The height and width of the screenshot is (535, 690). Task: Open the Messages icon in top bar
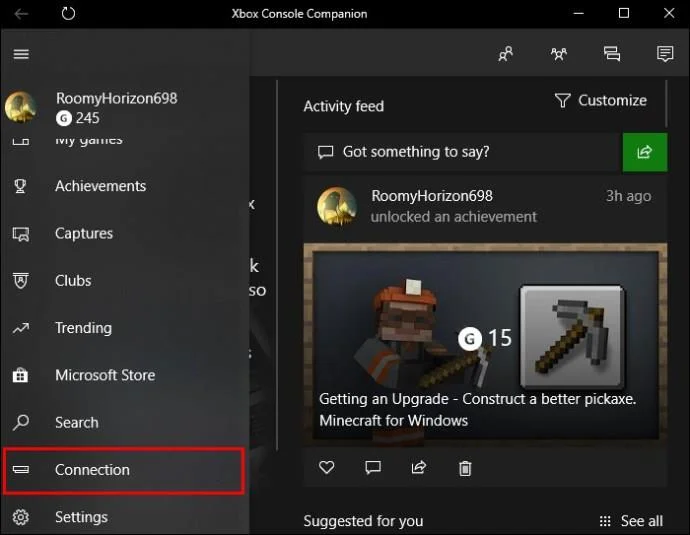(612, 54)
